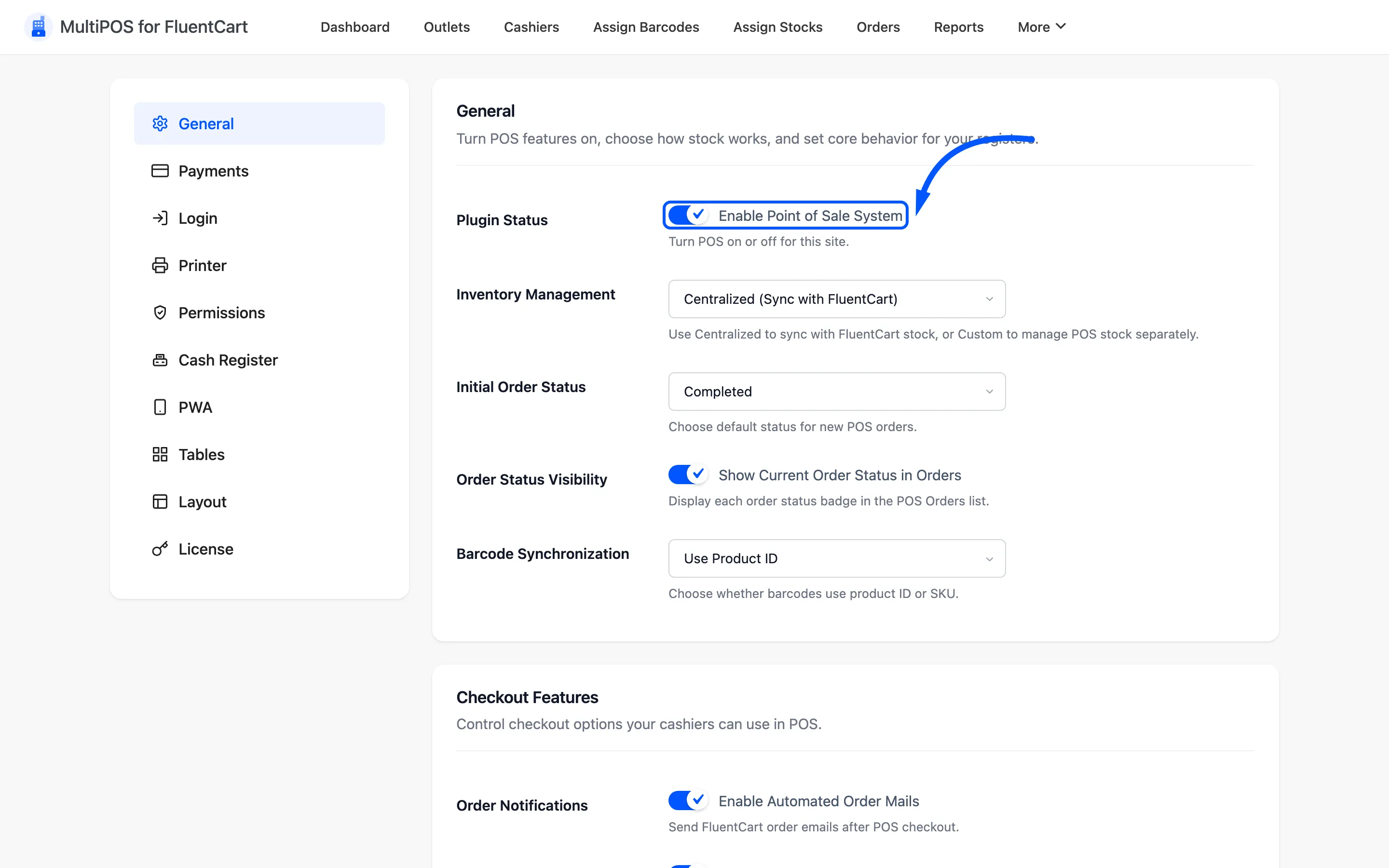Go to Dashboard in top navigation
The width and height of the screenshot is (1389, 868).
coord(354,27)
